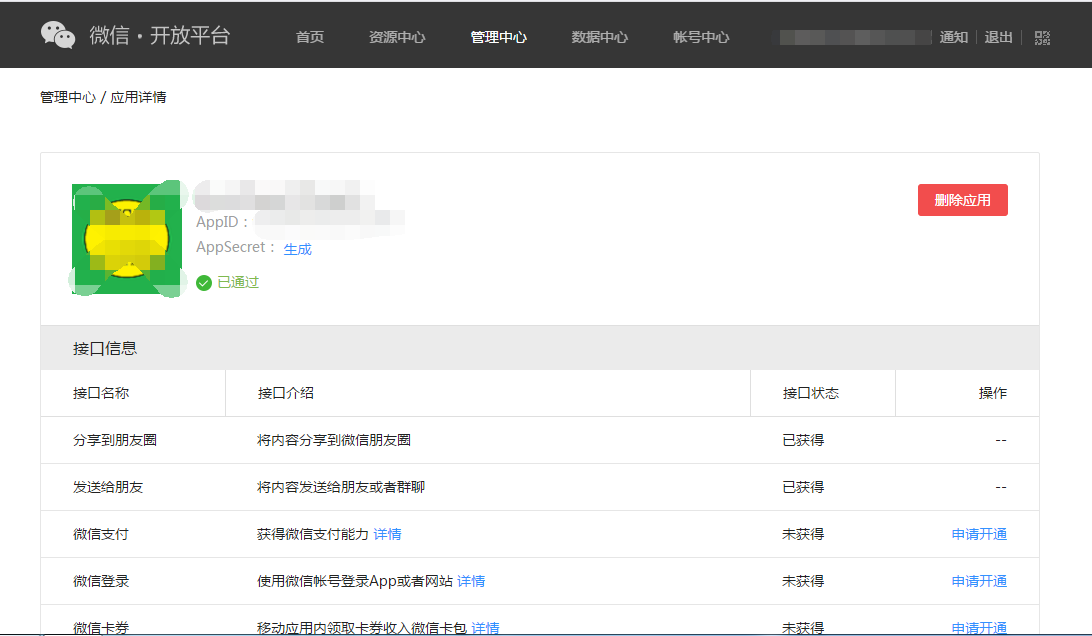Viewport: 1092px width, 636px height.
Task: Select the 微信登录 row name
Action: 101,581
